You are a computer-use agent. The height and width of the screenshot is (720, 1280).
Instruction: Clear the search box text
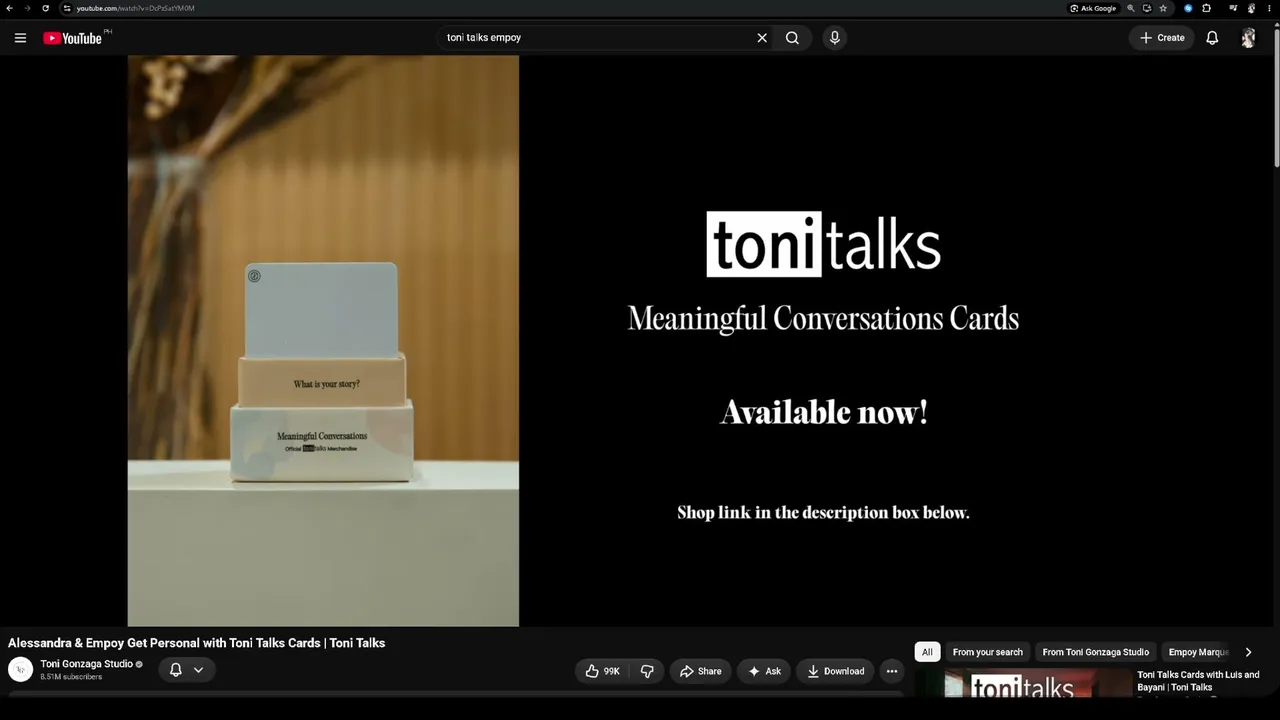[x=762, y=38]
